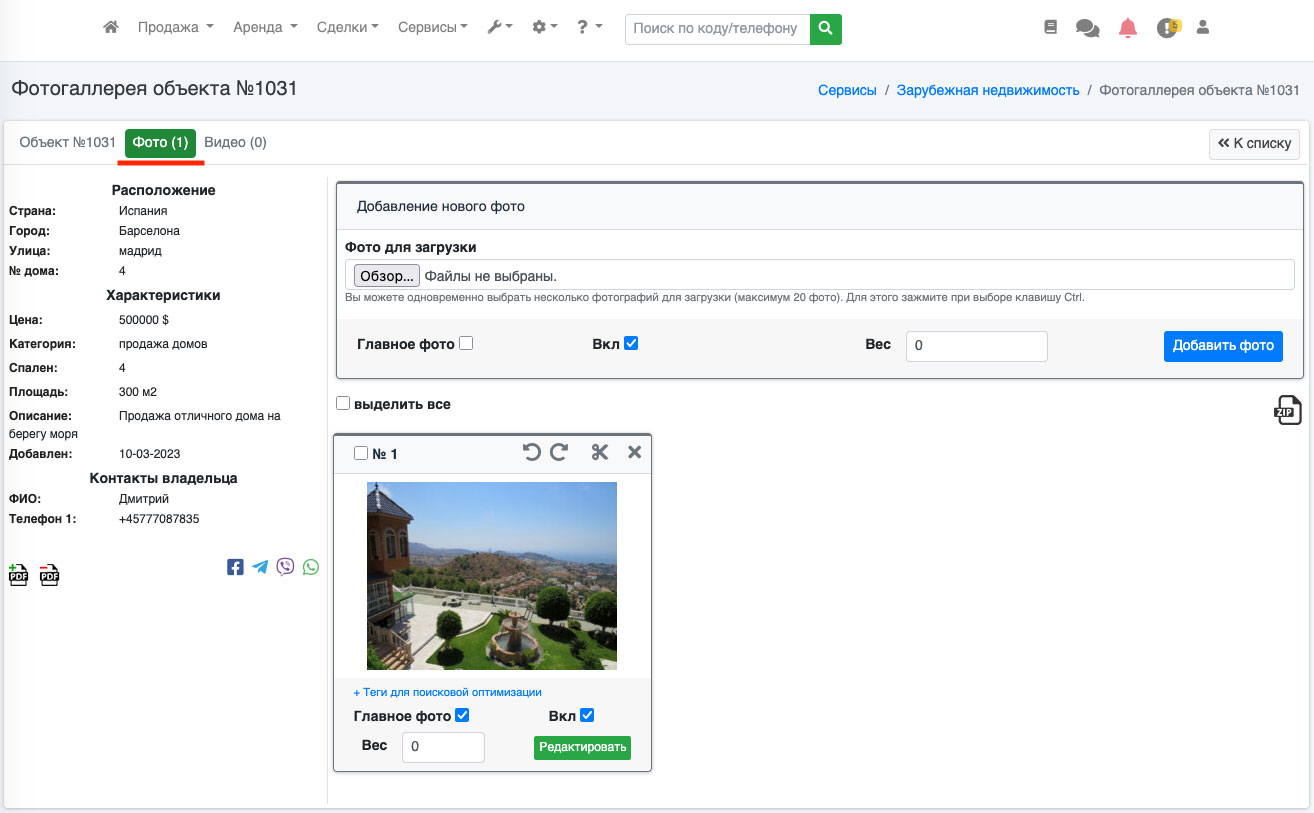Rotate photo №1 counterclockwise
The height and width of the screenshot is (813, 1314).
532,453
